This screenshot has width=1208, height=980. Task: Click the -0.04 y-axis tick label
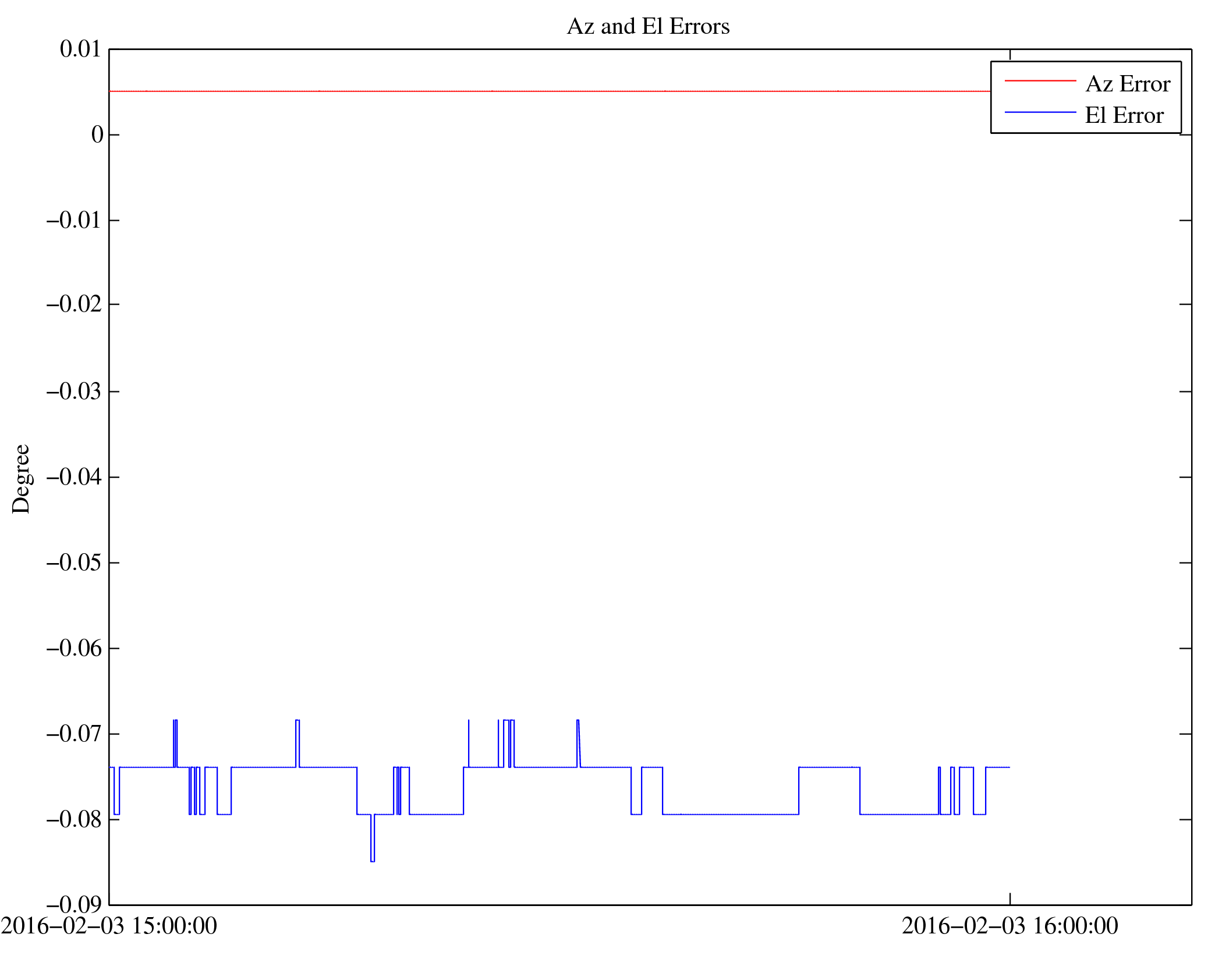(x=74, y=477)
